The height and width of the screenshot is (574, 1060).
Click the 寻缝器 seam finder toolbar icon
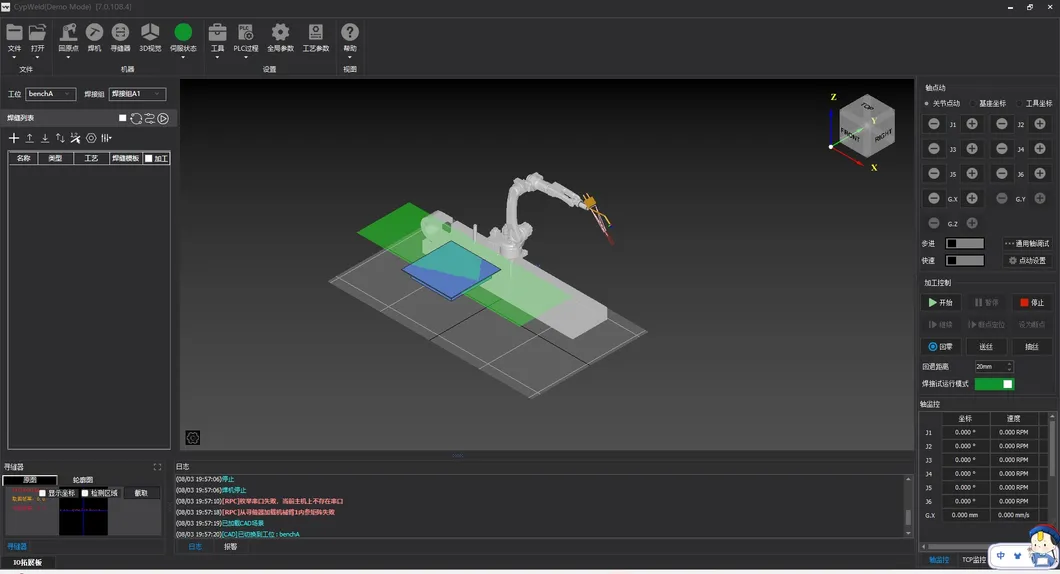pos(120,38)
